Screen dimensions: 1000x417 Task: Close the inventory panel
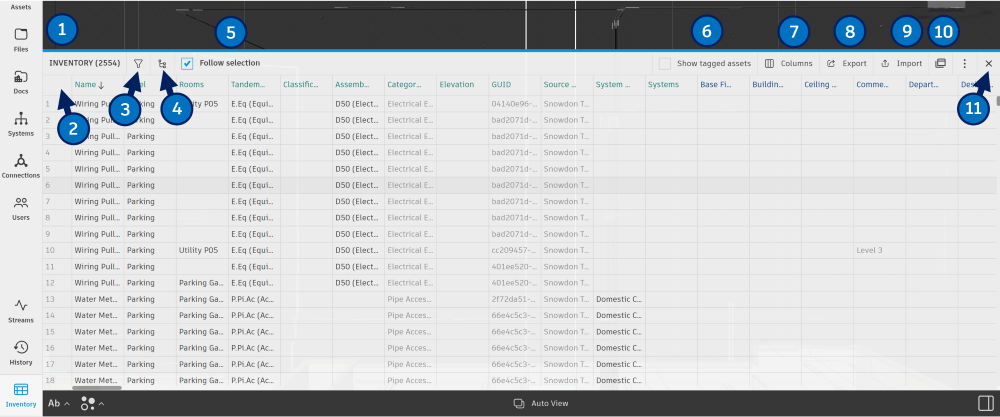pyautogui.click(x=989, y=63)
